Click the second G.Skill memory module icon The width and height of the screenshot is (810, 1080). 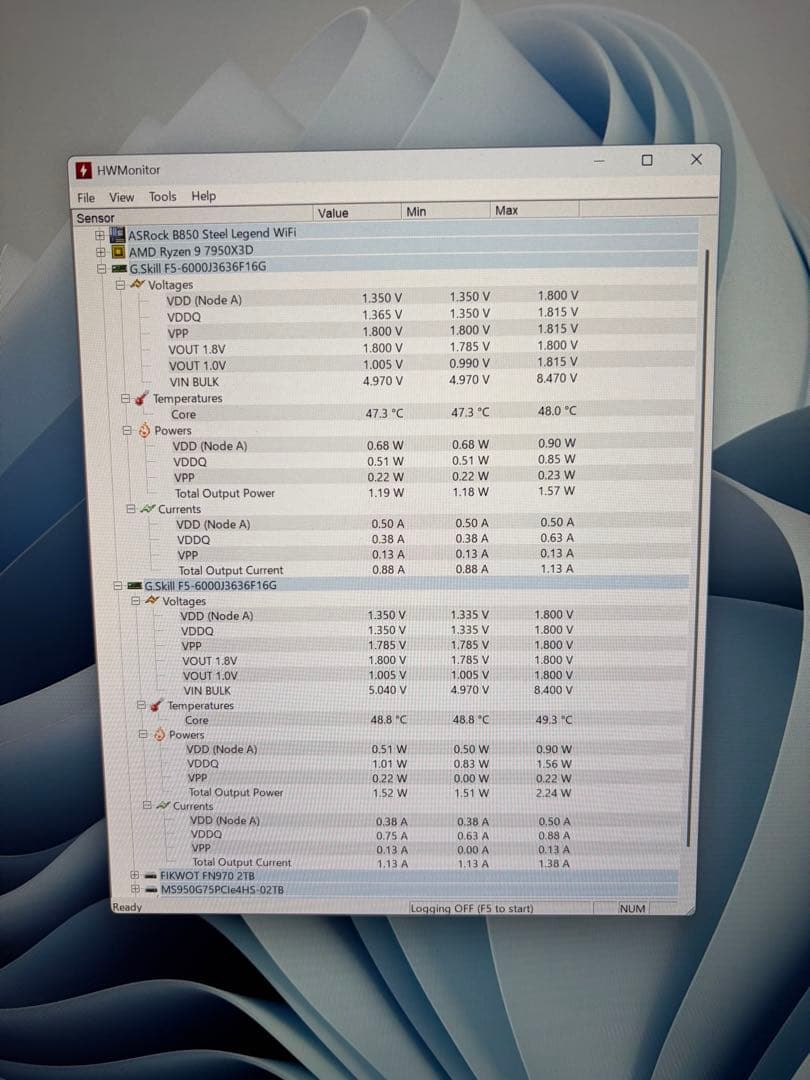pos(134,585)
